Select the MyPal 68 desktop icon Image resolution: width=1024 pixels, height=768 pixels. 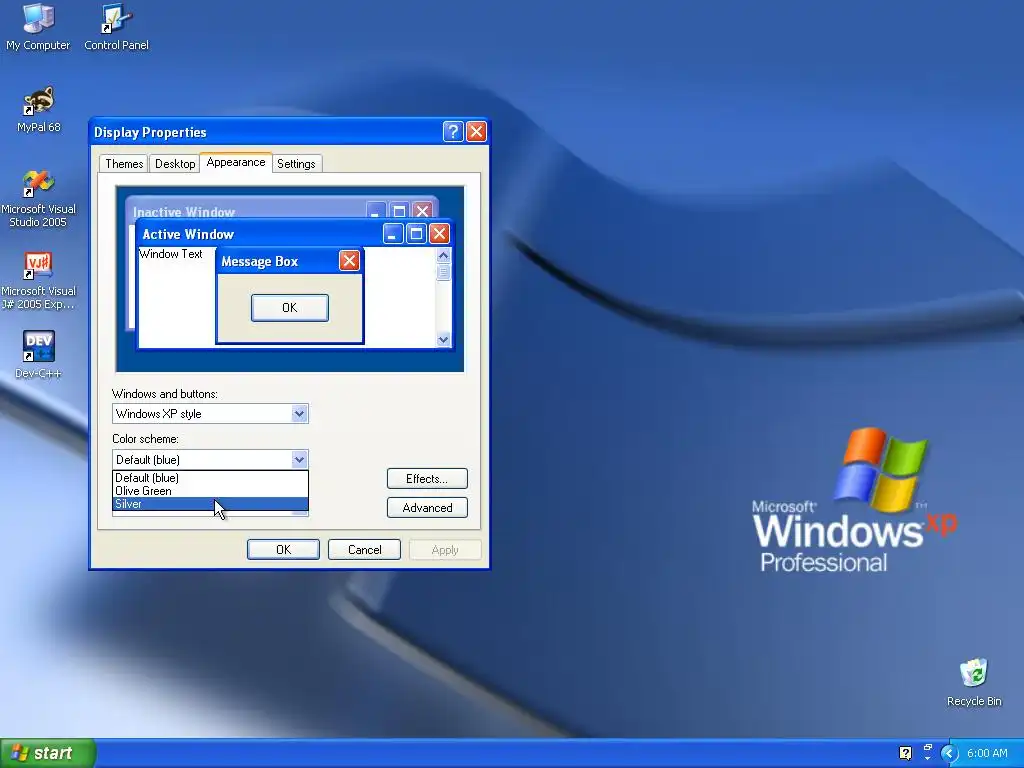(x=39, y=110)
